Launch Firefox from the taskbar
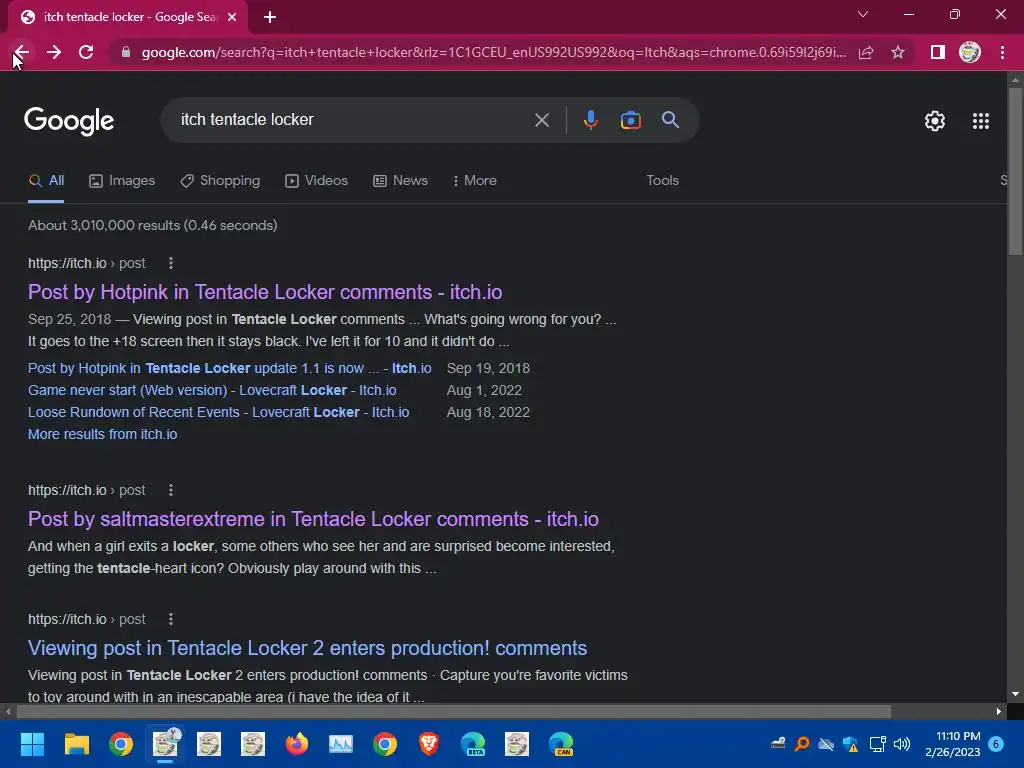 click(296, 744)
